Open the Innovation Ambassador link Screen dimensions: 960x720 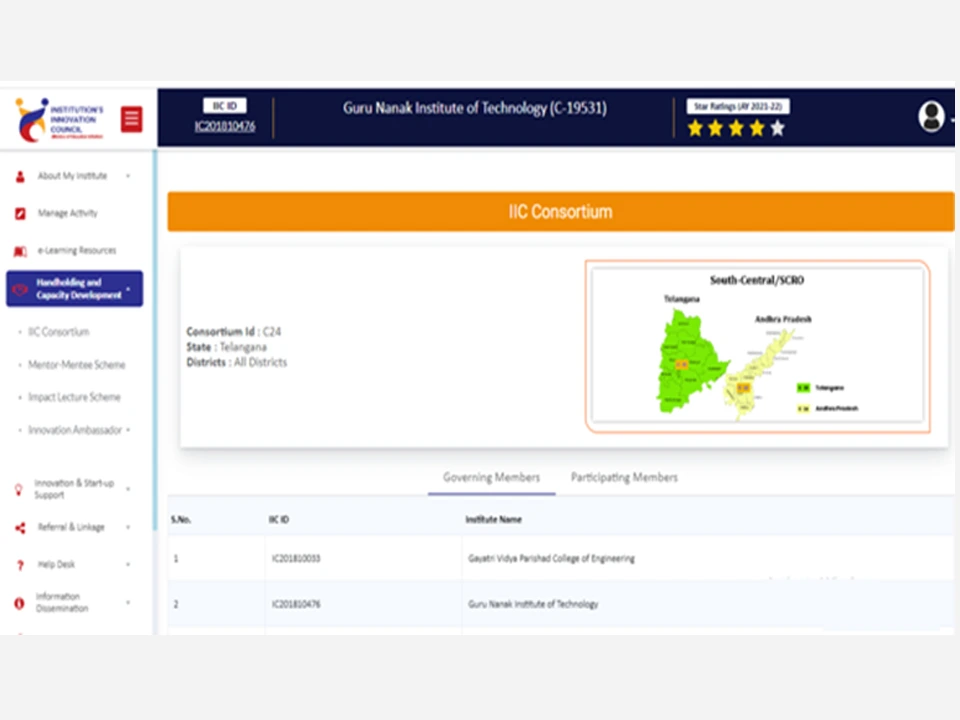75,430
